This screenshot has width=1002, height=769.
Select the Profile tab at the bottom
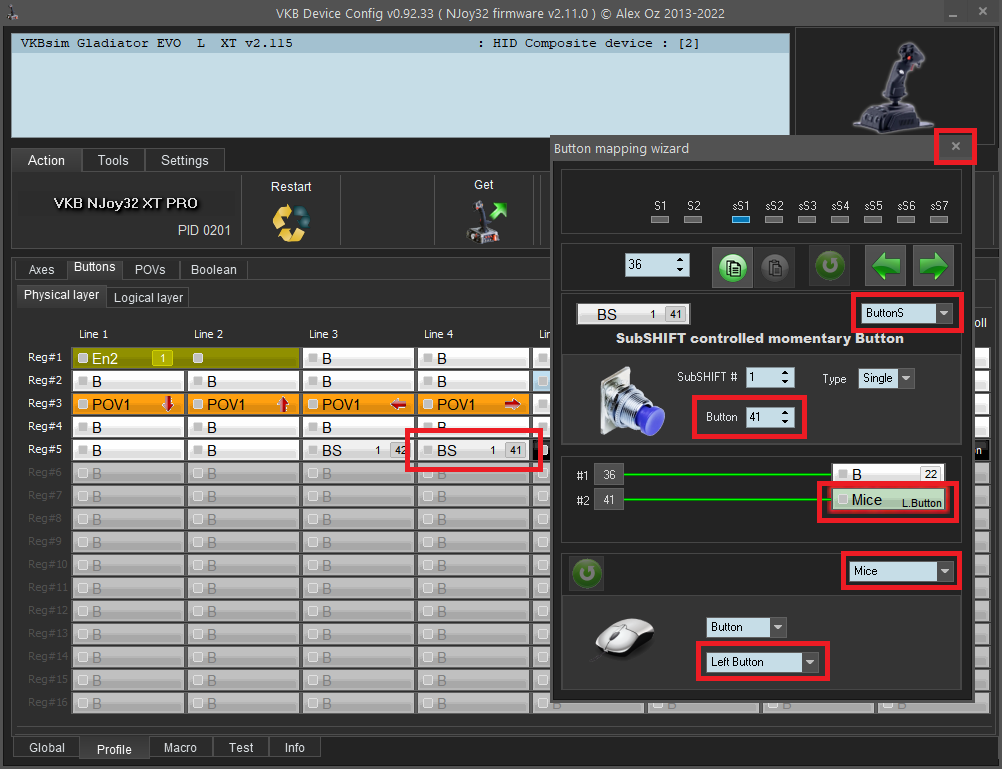click(114, 749)
